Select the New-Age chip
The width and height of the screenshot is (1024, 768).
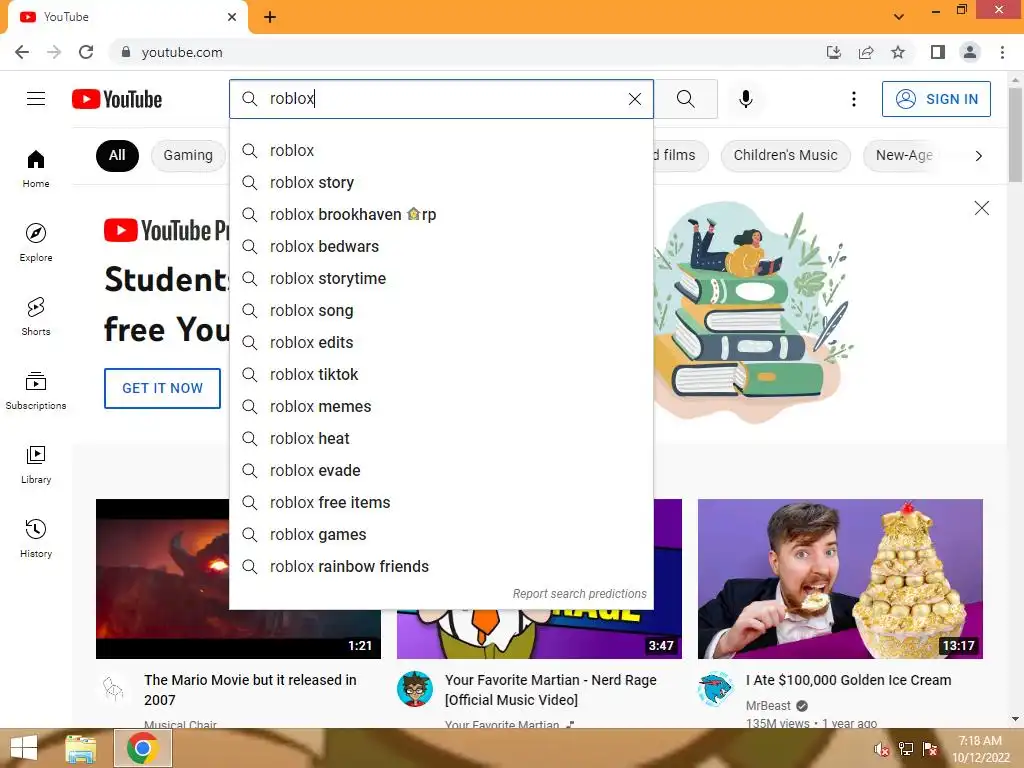coord(904,155)
